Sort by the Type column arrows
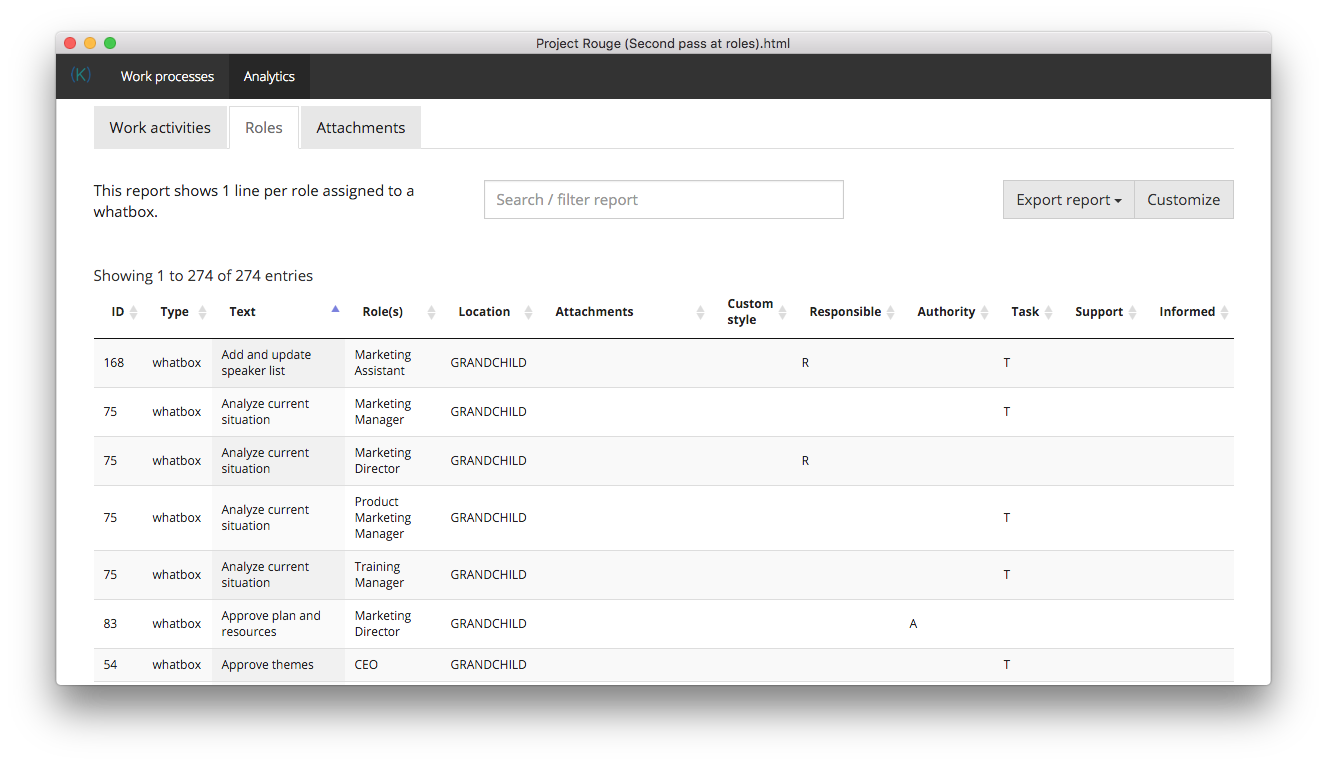This screenshot has height=765, width=1327. [202, 312]
